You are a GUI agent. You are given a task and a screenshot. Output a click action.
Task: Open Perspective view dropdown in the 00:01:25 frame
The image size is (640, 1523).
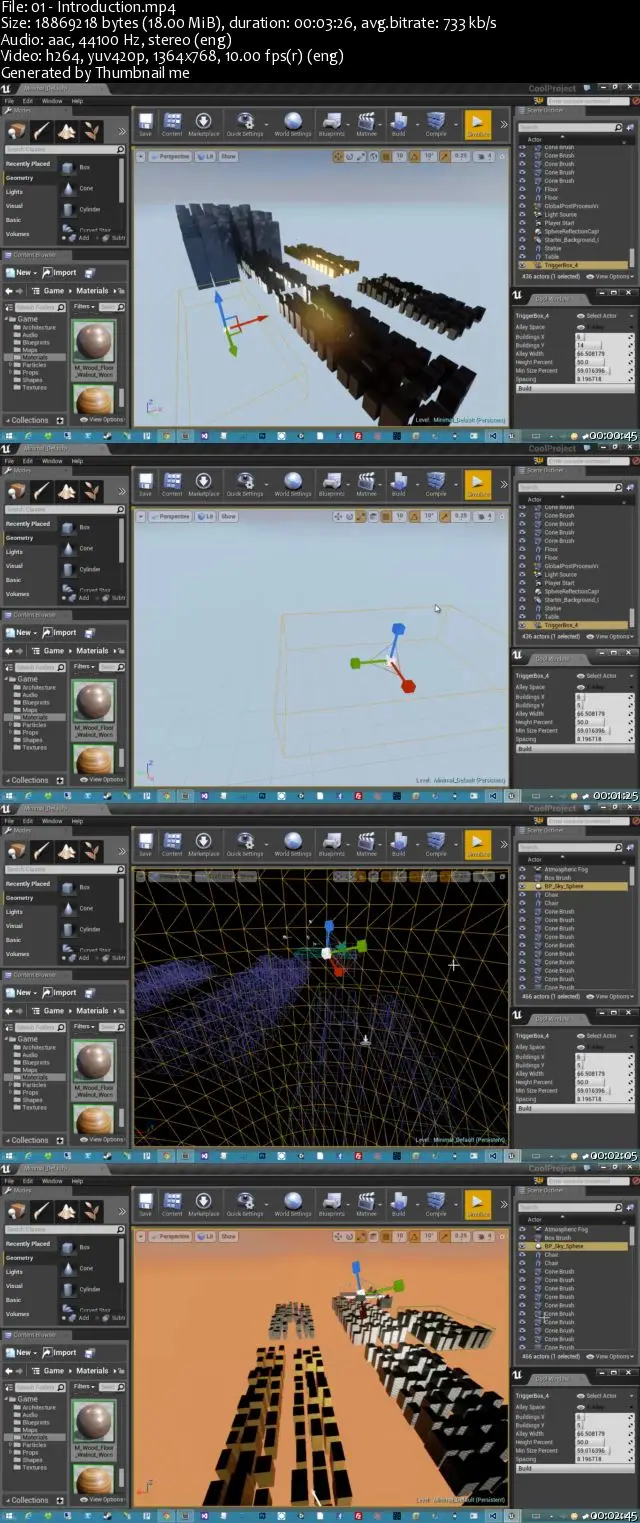(170, 516)
